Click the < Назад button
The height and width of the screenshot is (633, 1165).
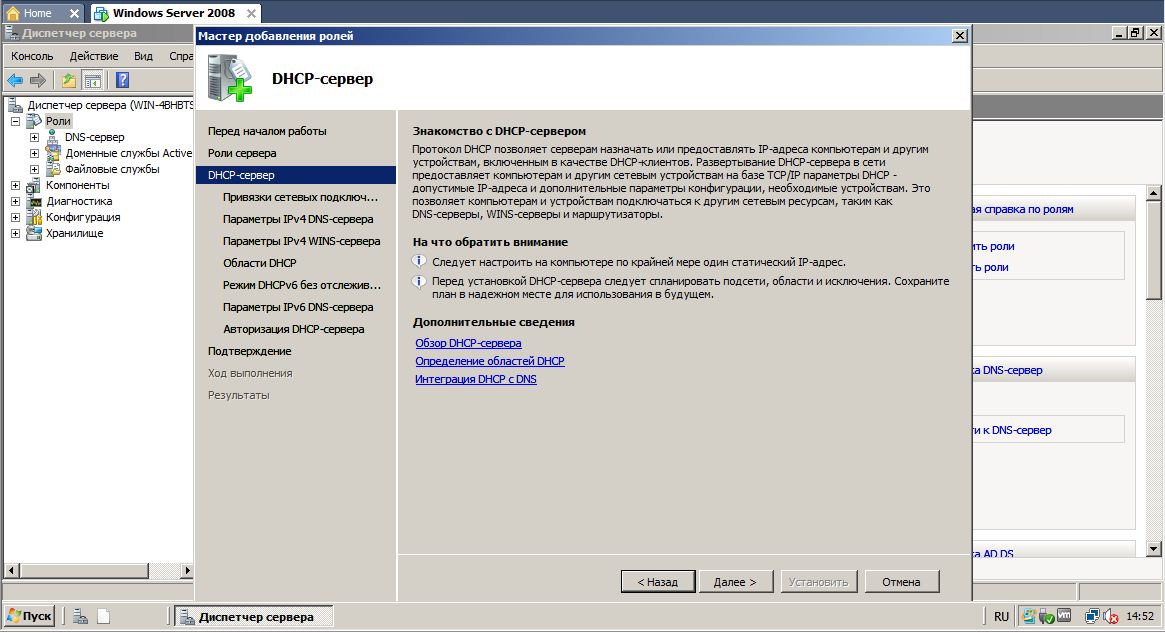(658, 582)
